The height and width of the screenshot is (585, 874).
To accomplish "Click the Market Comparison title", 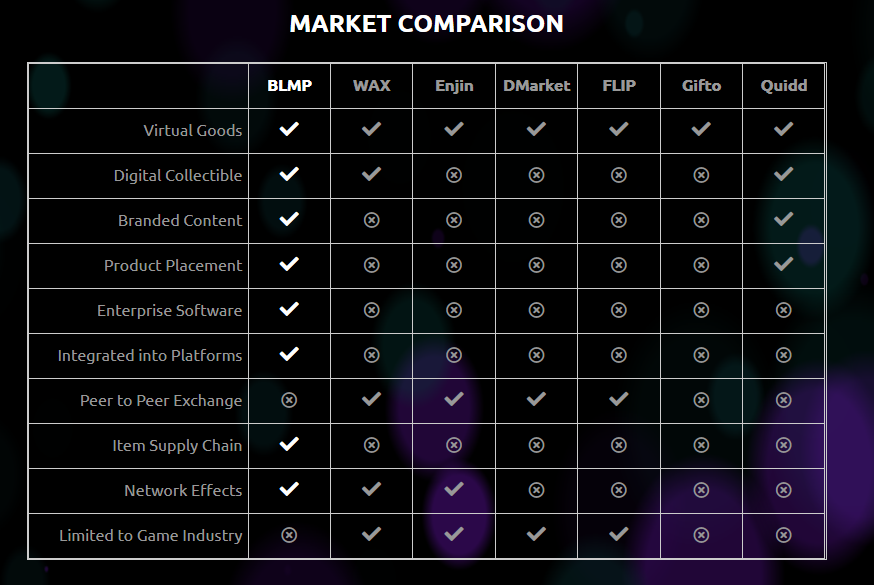I will [x=426, y=24].
